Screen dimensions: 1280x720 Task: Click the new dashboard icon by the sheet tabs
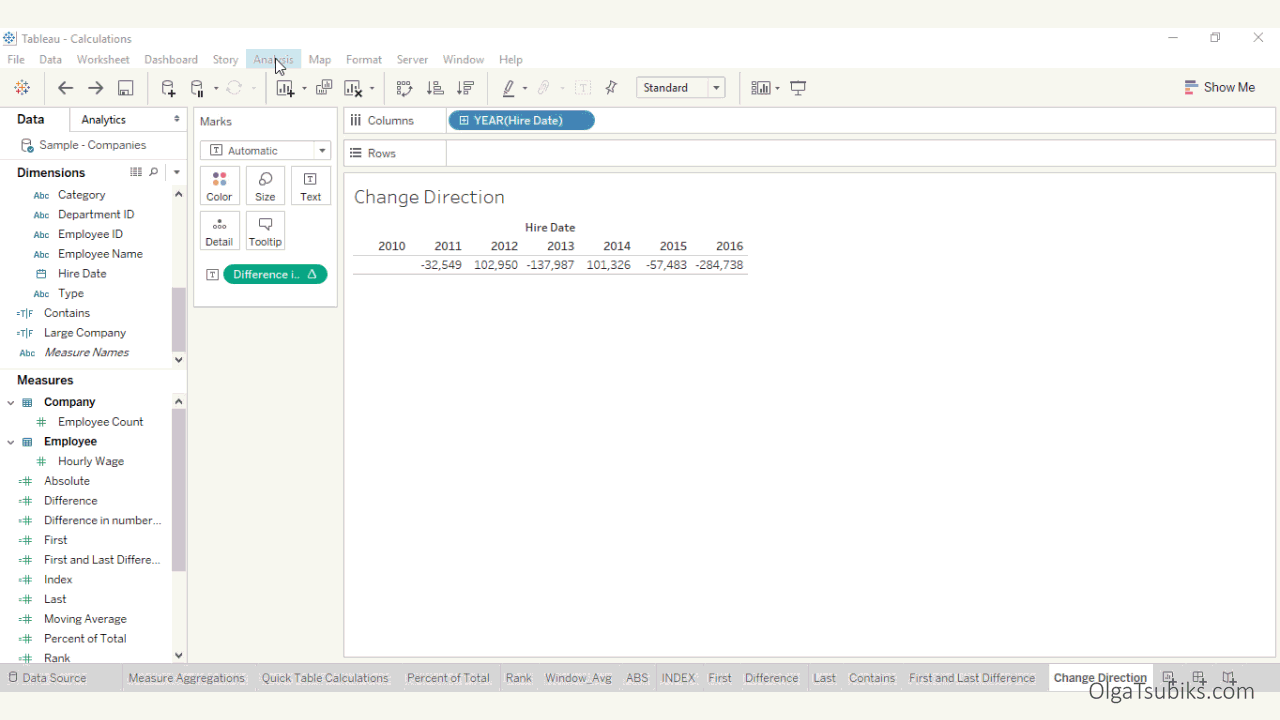click(x=1199, y=678)
